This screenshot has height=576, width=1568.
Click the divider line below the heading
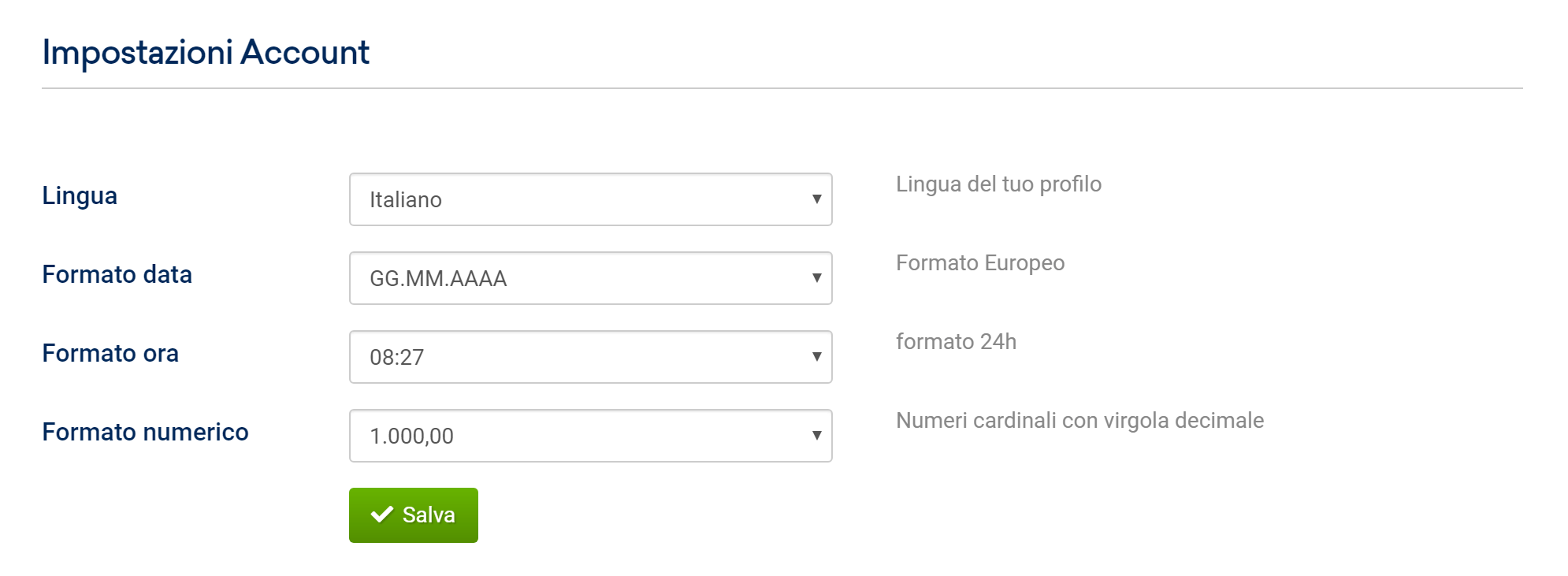pos(782,88)
